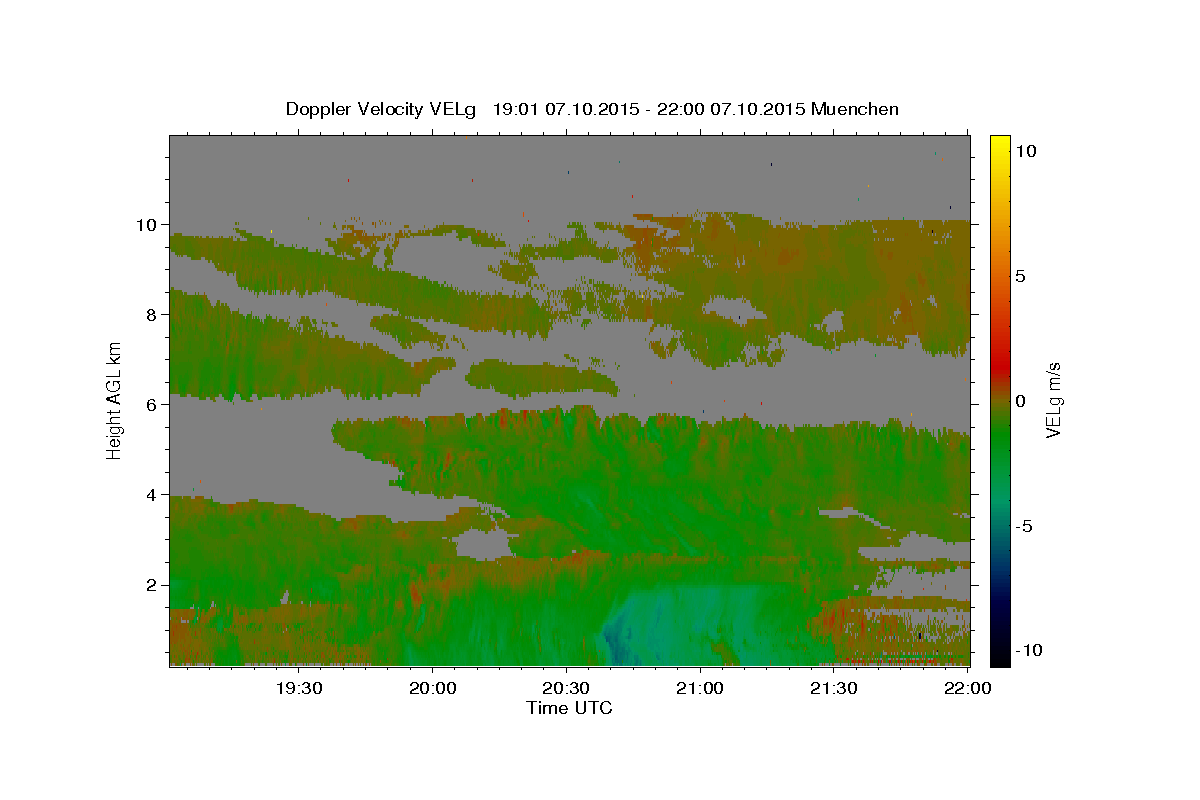Click the 'VELg m/s' colorbar label
The image size is (1200, 800).
[1053, 400]
